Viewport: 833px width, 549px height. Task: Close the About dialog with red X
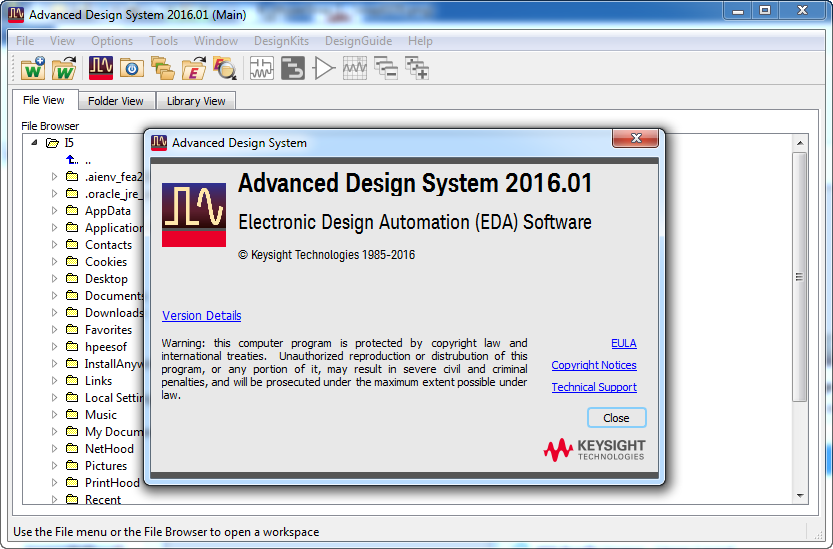635,138
